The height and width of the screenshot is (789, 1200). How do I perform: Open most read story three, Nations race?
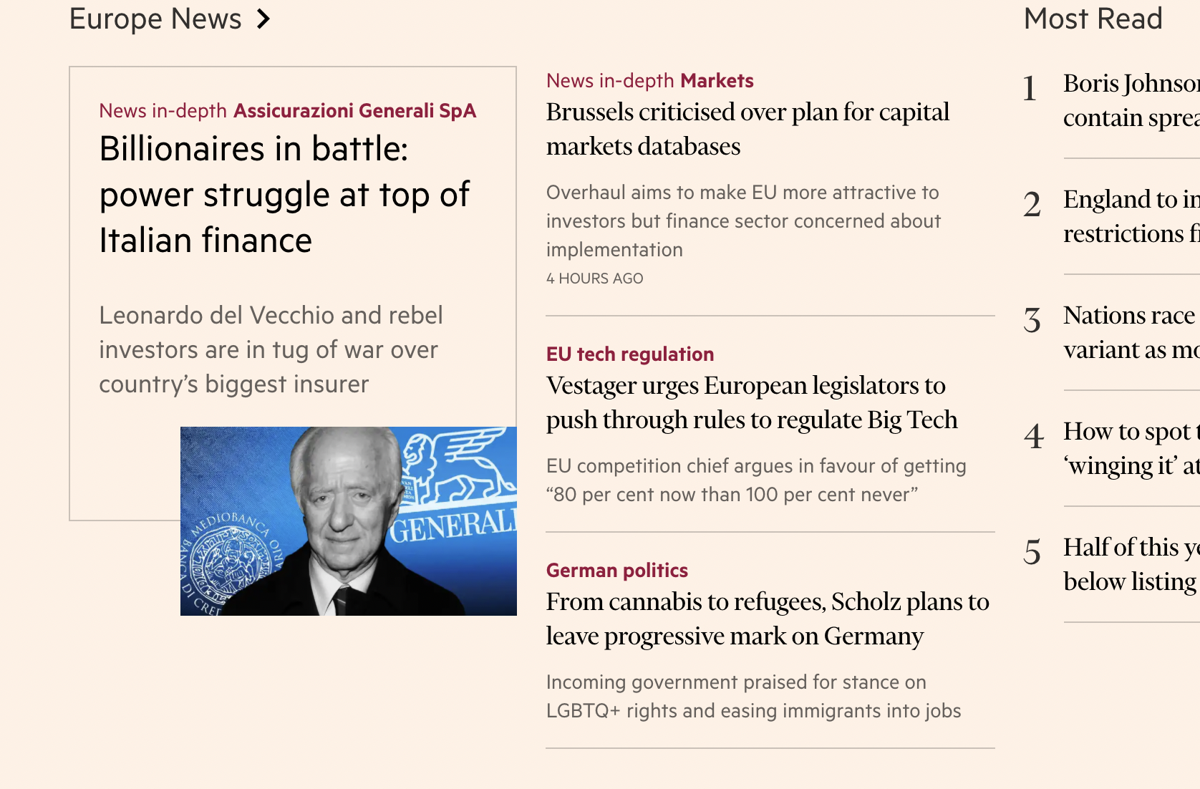1131,332
